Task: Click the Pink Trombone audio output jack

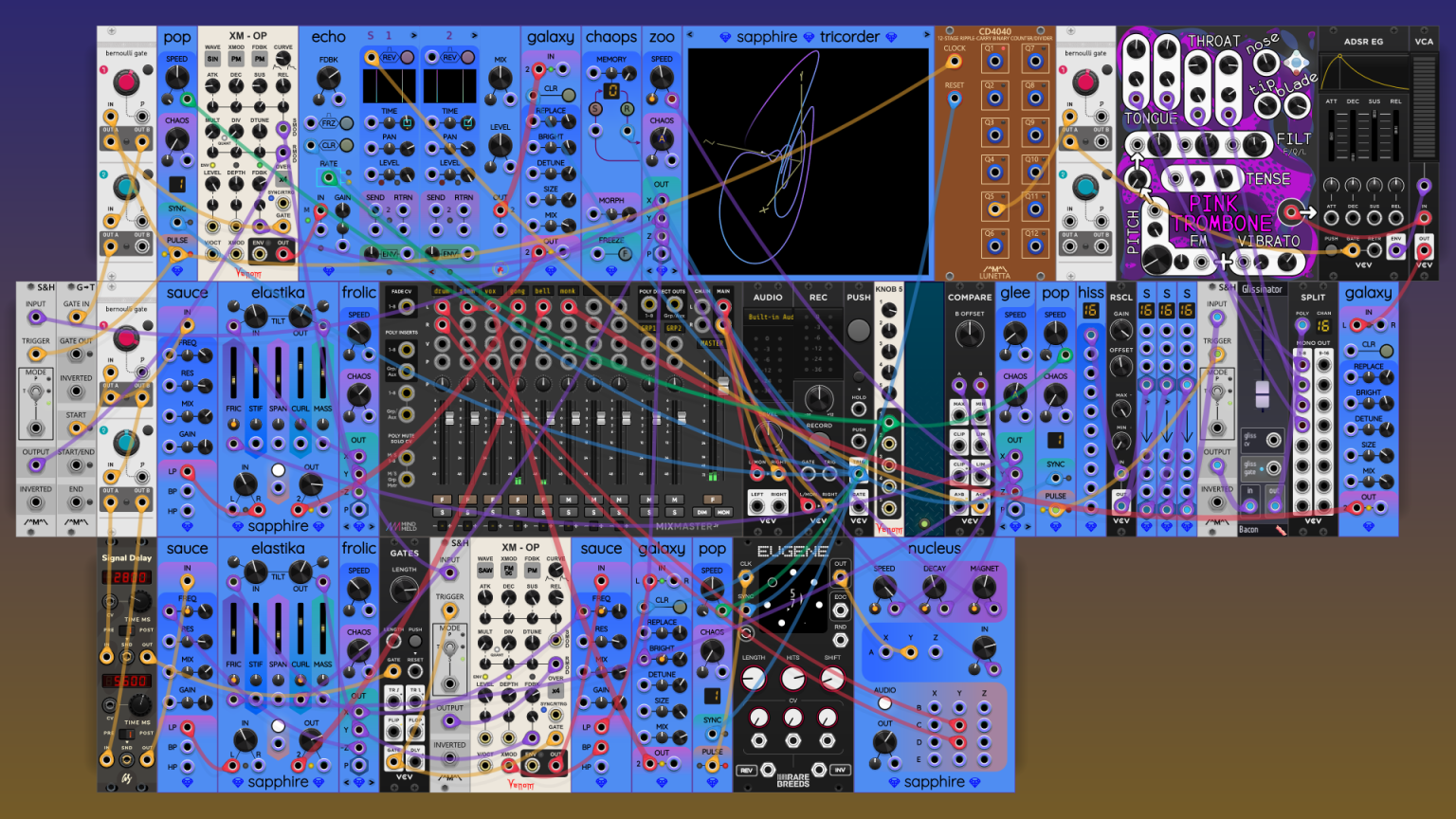Action: pos(1290,212)
